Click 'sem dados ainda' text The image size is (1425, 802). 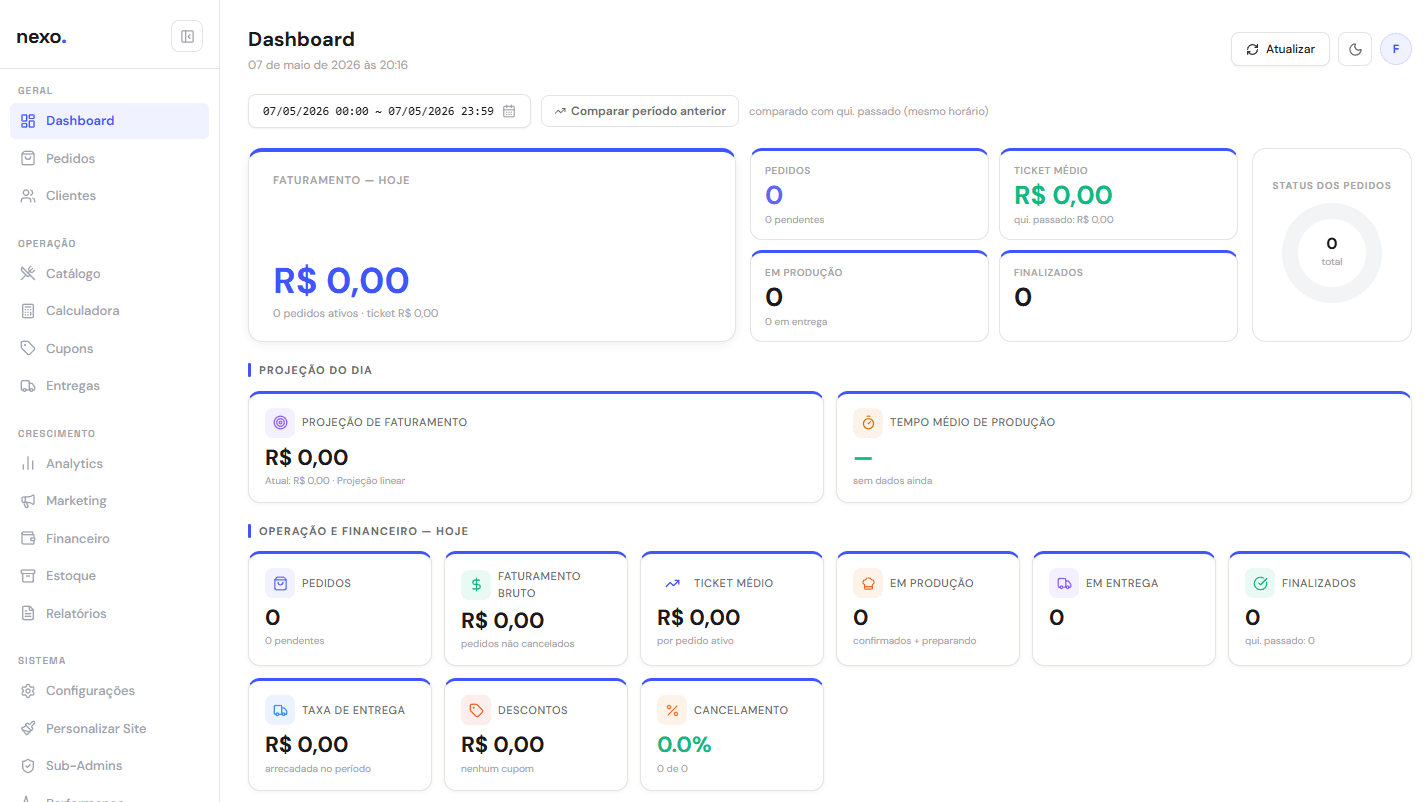pyautogui.click(x=893, y=480)
